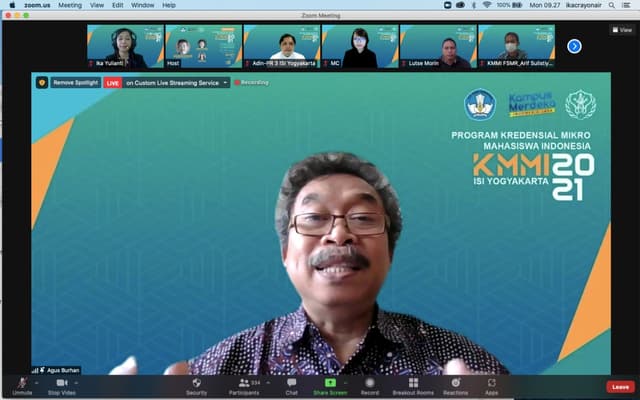
Task: Select the MC video thumbnail
Action: [x=360, y=46]
